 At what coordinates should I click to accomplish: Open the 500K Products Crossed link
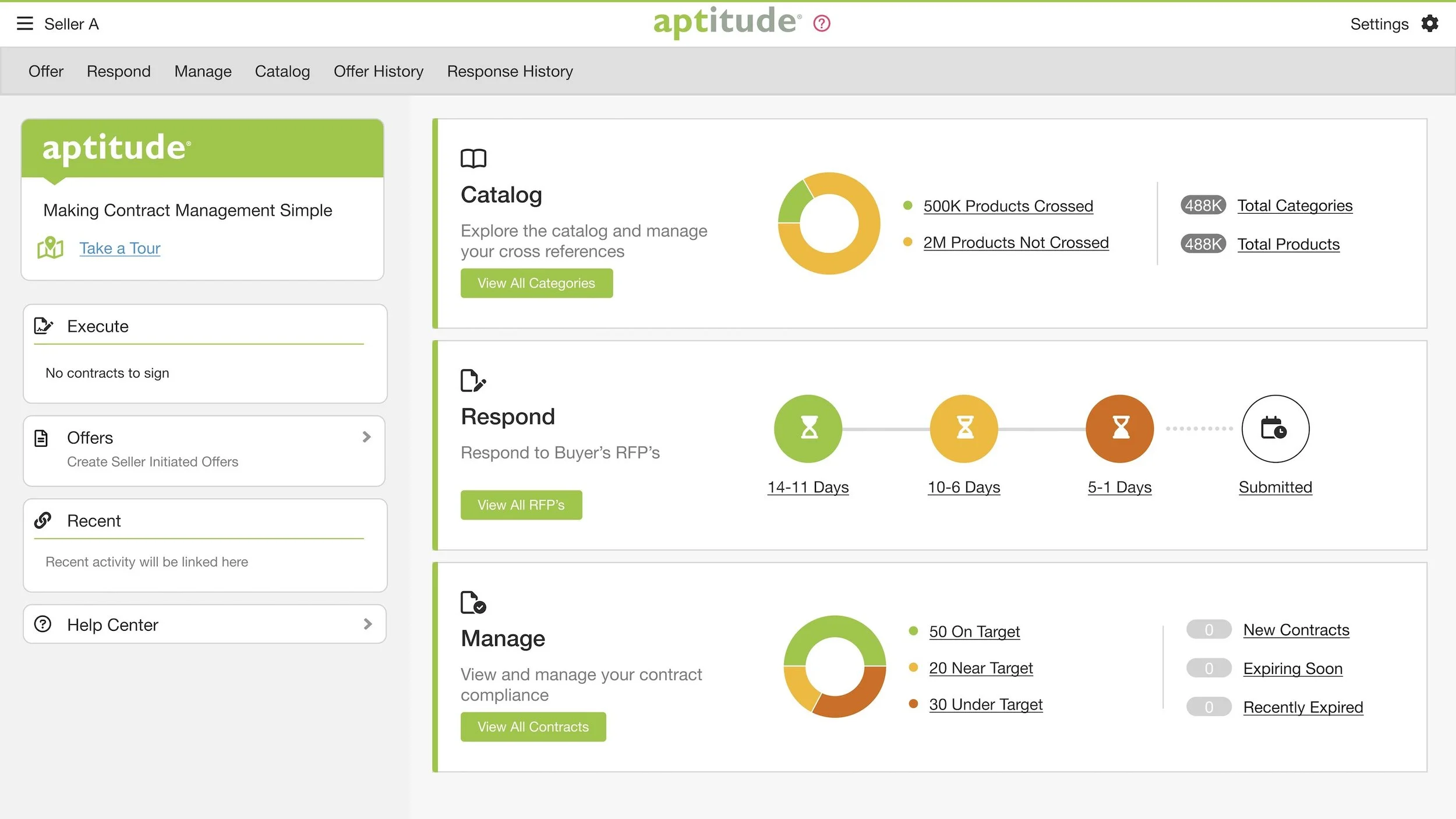(1008, 206)
